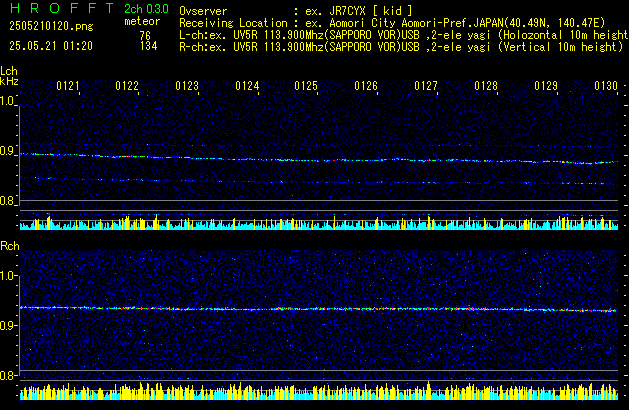Click the "meteor" label
629x410 pixels.
click(x=142, y=21)
